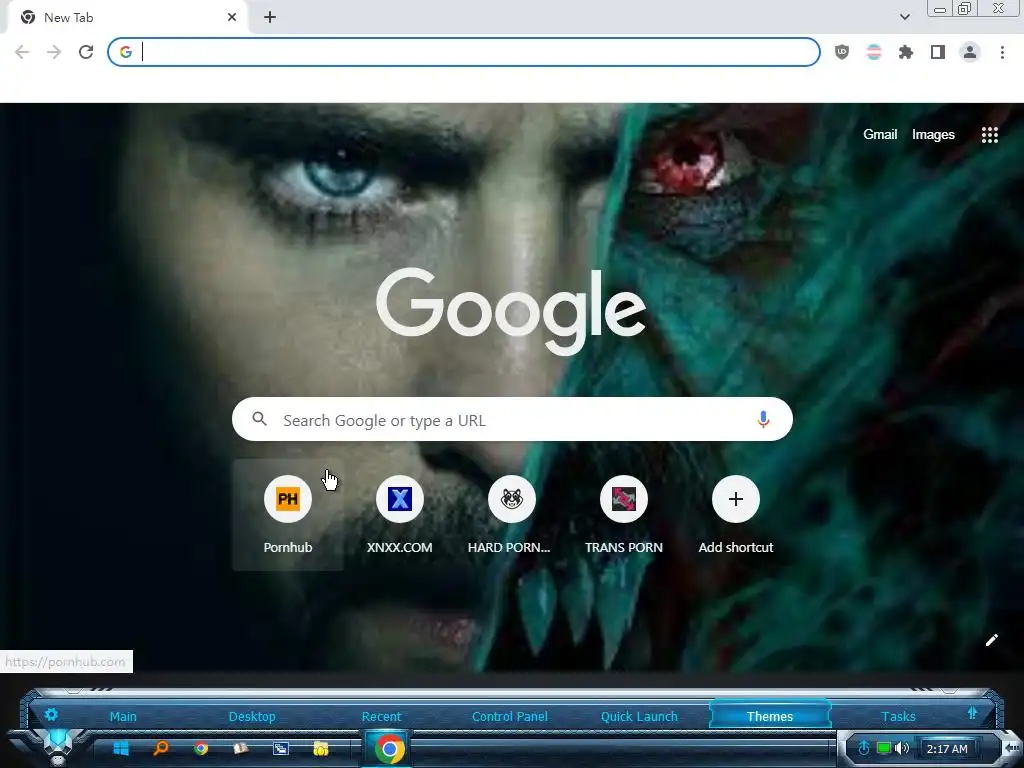Open the TRANS PORN shortcut tile
This screenshot has width=1024, height=768.
tap(624, 515)
